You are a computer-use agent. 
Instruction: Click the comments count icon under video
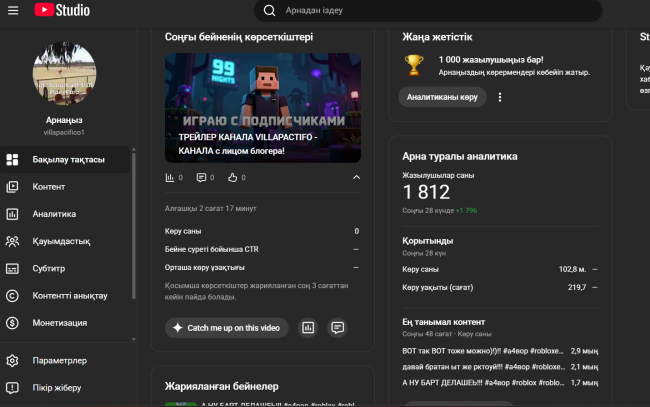[x=201, y=177]
